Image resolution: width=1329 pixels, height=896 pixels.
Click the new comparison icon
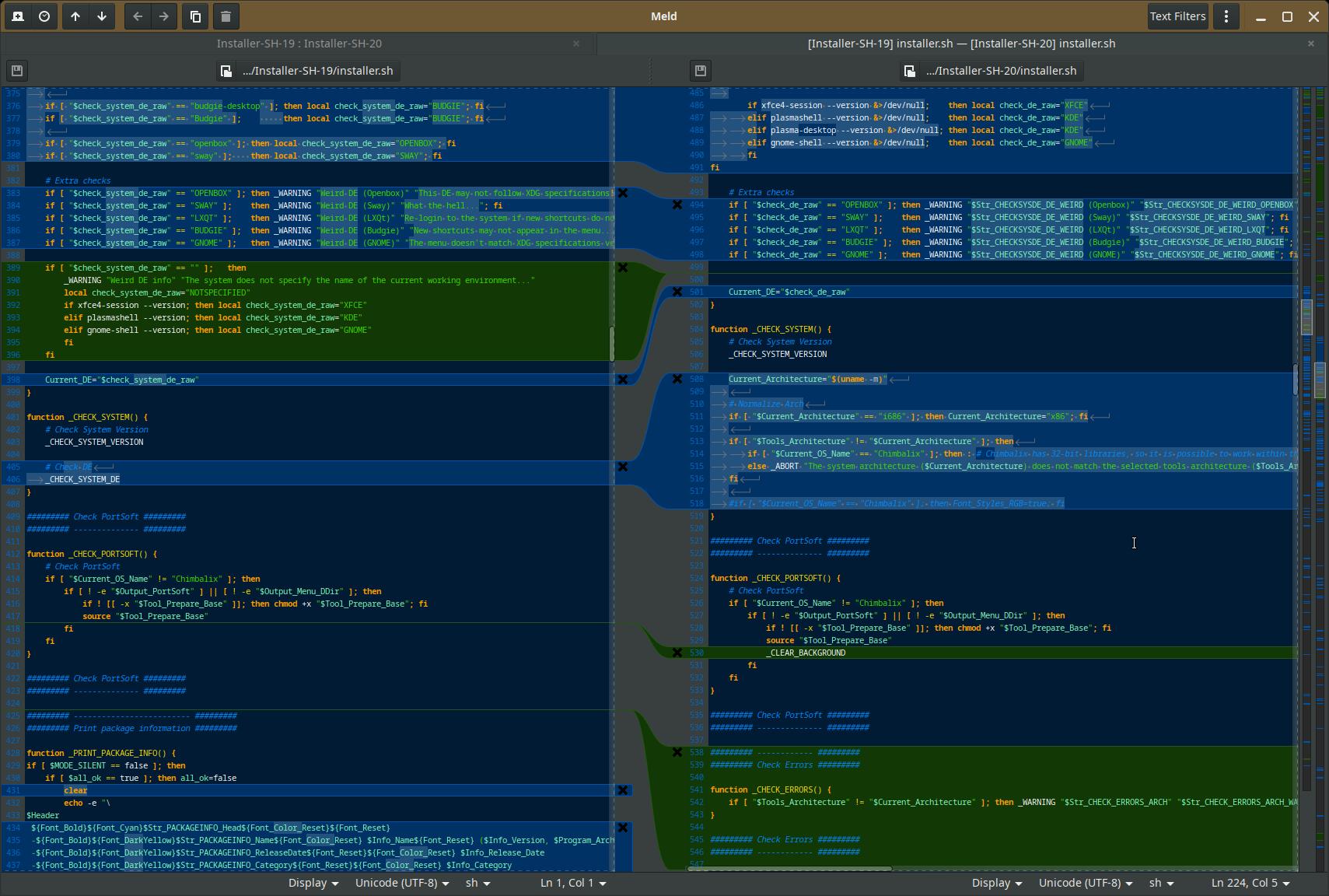click(18, 16)
